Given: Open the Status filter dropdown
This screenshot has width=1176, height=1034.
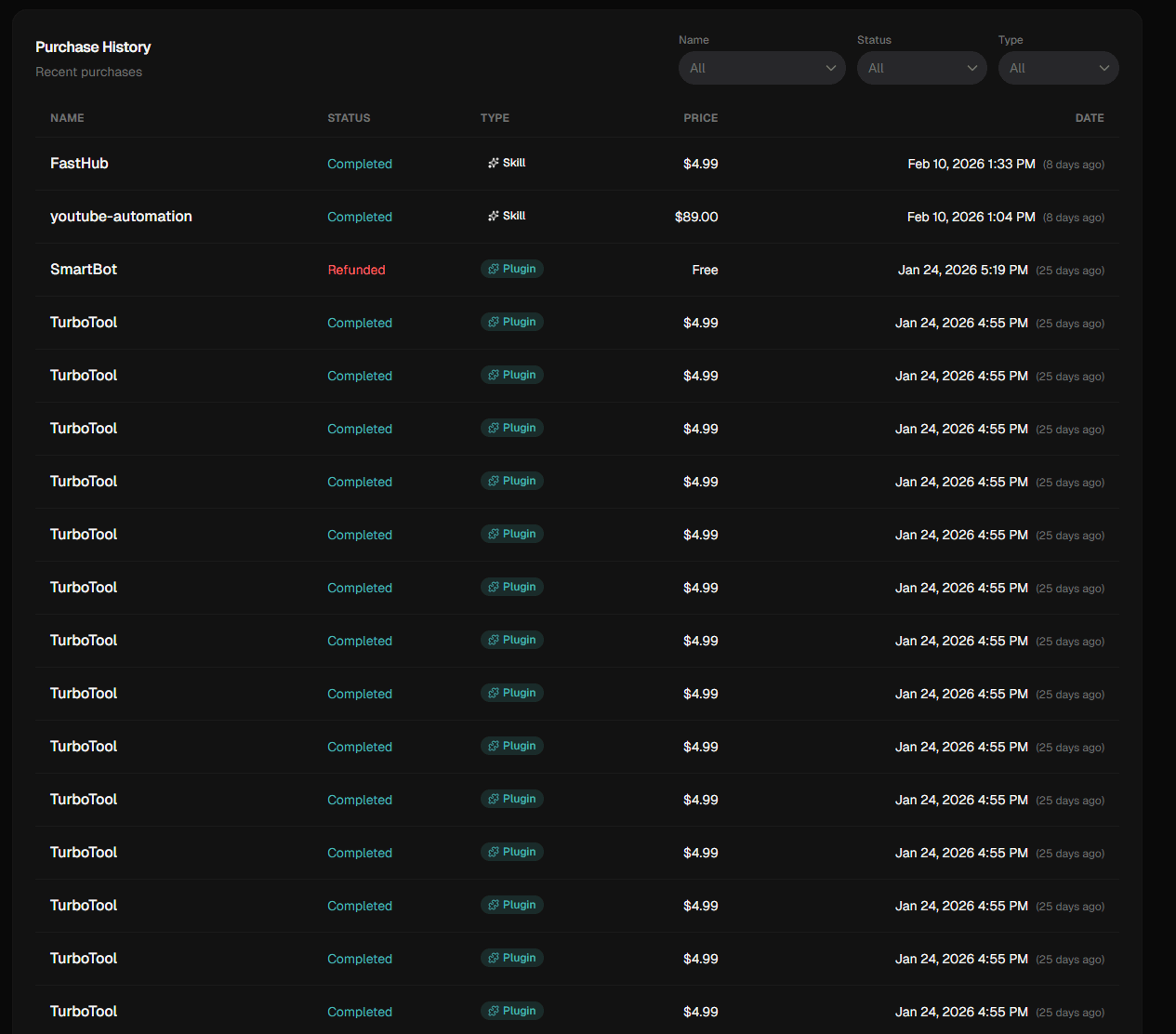Looking at the screenshot, I should coord(921,67).
